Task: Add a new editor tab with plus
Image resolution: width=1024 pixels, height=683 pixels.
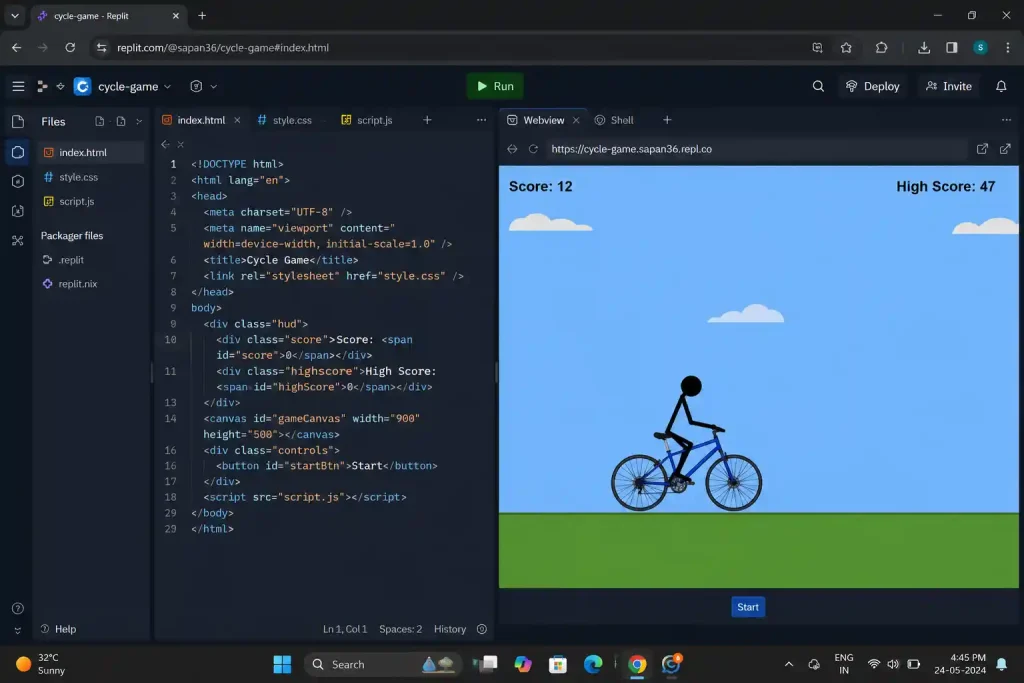Action: pos(427,120)
